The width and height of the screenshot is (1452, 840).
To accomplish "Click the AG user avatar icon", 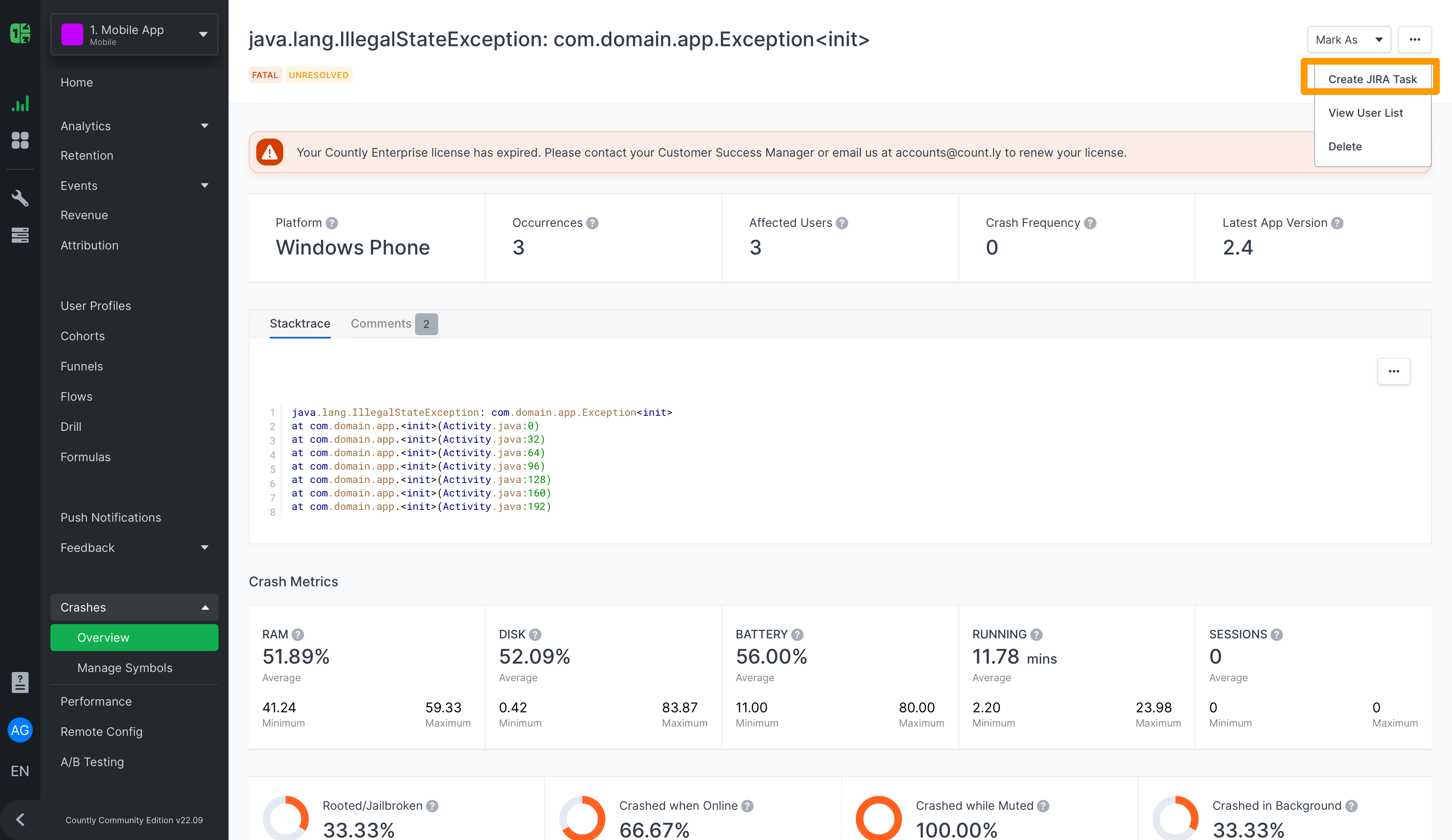I will pos(20,730).
